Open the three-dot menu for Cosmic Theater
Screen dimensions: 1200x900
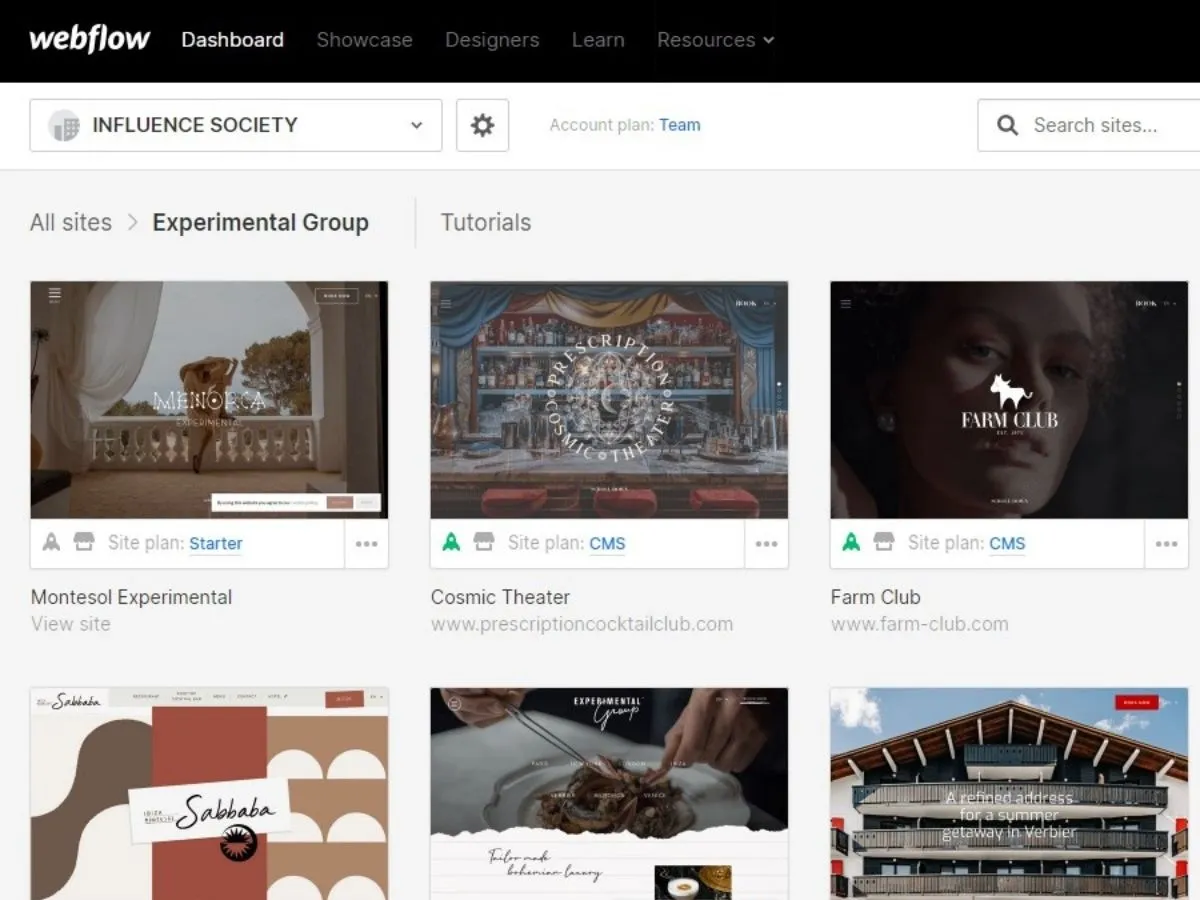point(767,544)
